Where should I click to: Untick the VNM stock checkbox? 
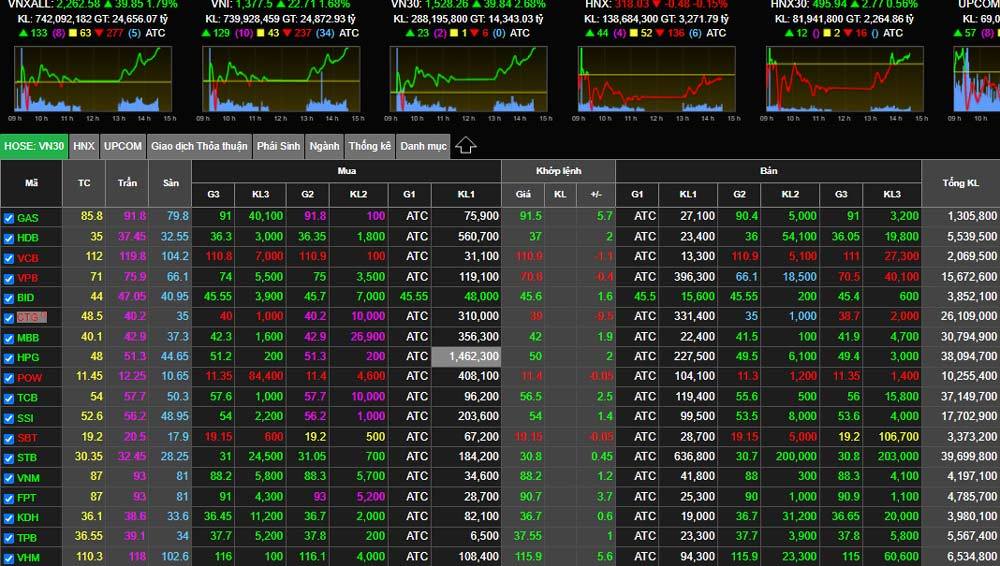9,478
